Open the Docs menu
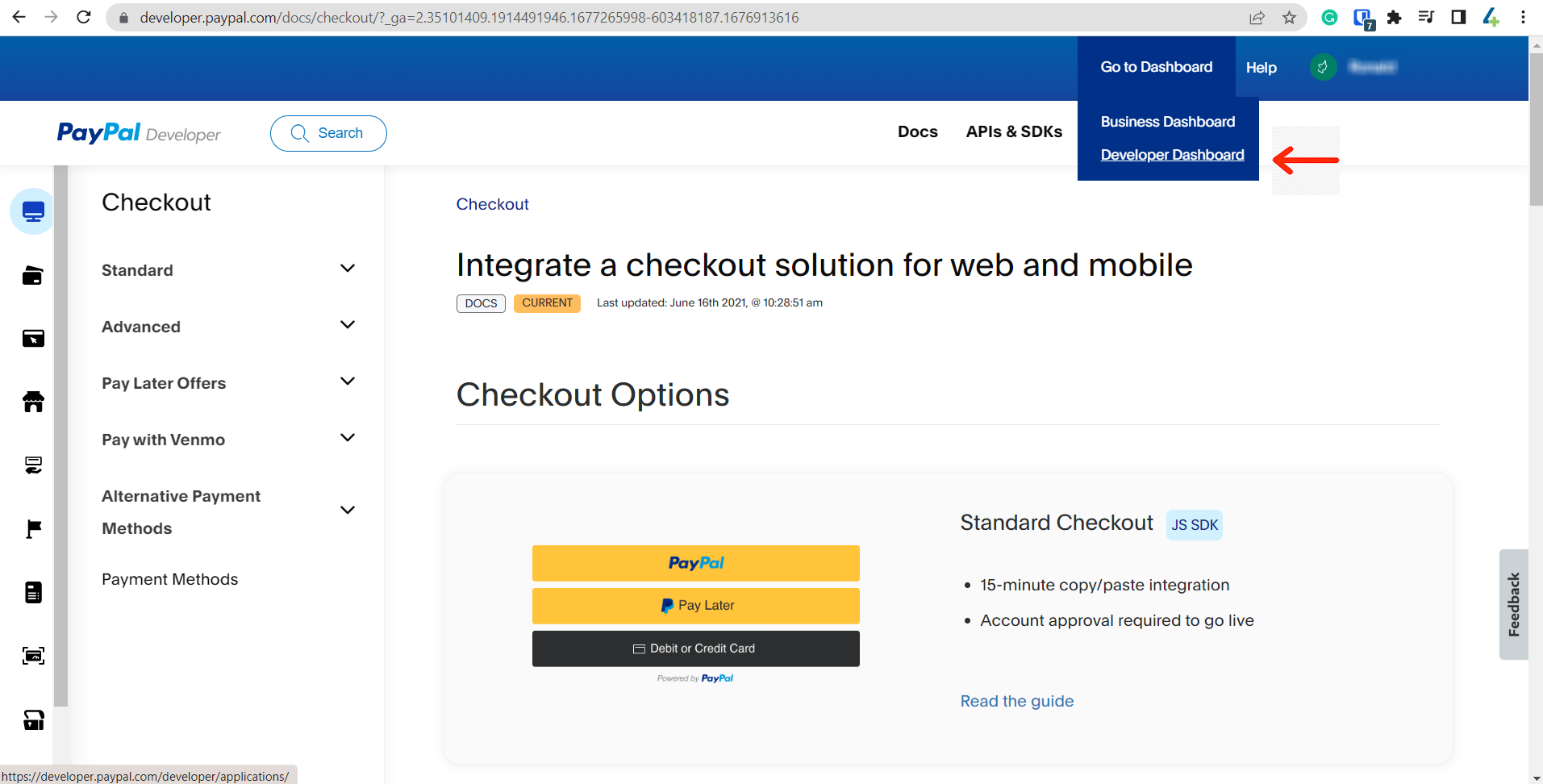This screenshot has width=1543, height=784. [917, 131]
